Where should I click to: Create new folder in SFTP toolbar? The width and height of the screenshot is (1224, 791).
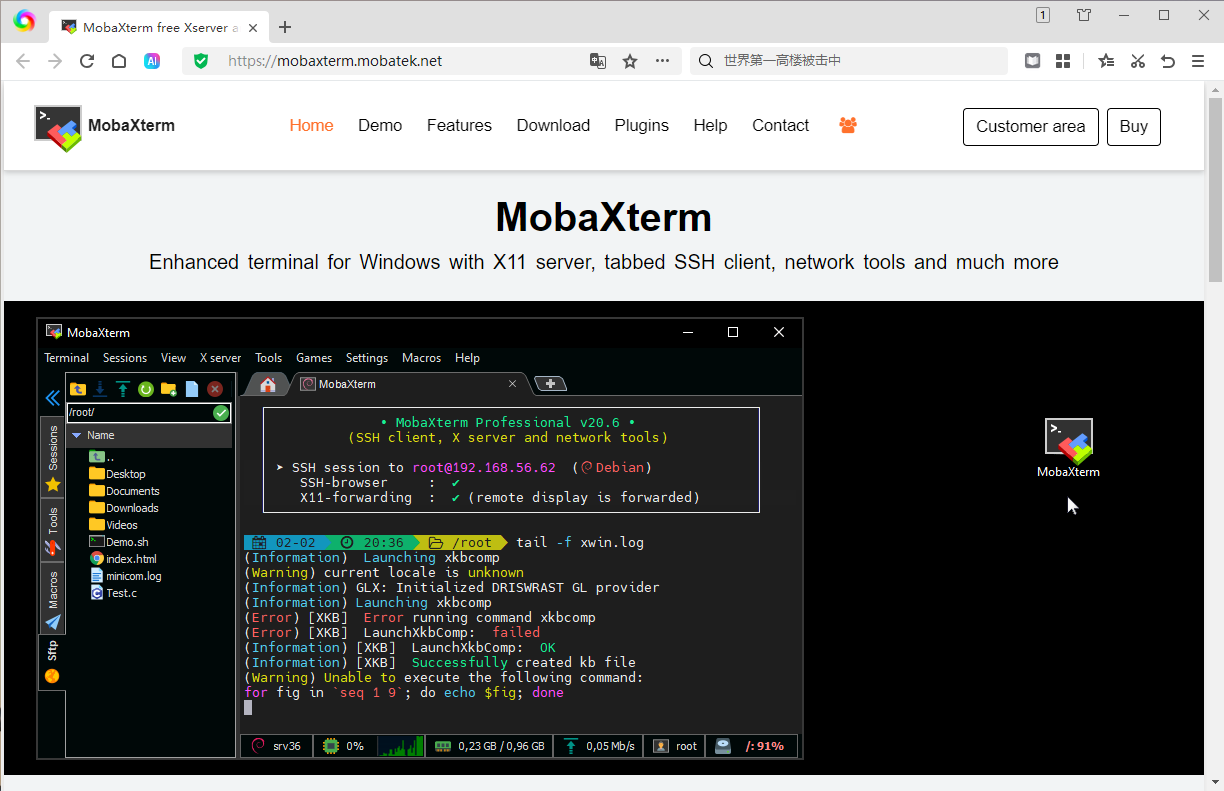(169, 389)
